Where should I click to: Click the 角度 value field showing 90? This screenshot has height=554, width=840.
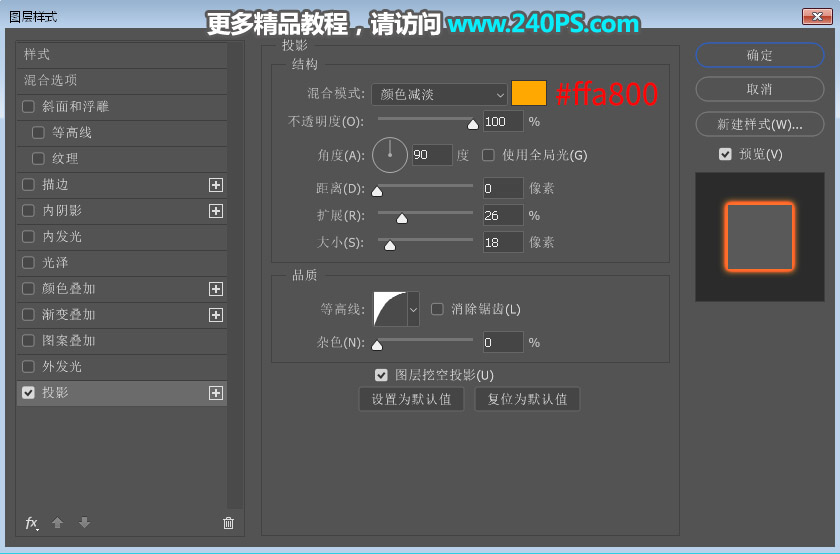pyautogui.click(x=432, y=155)
